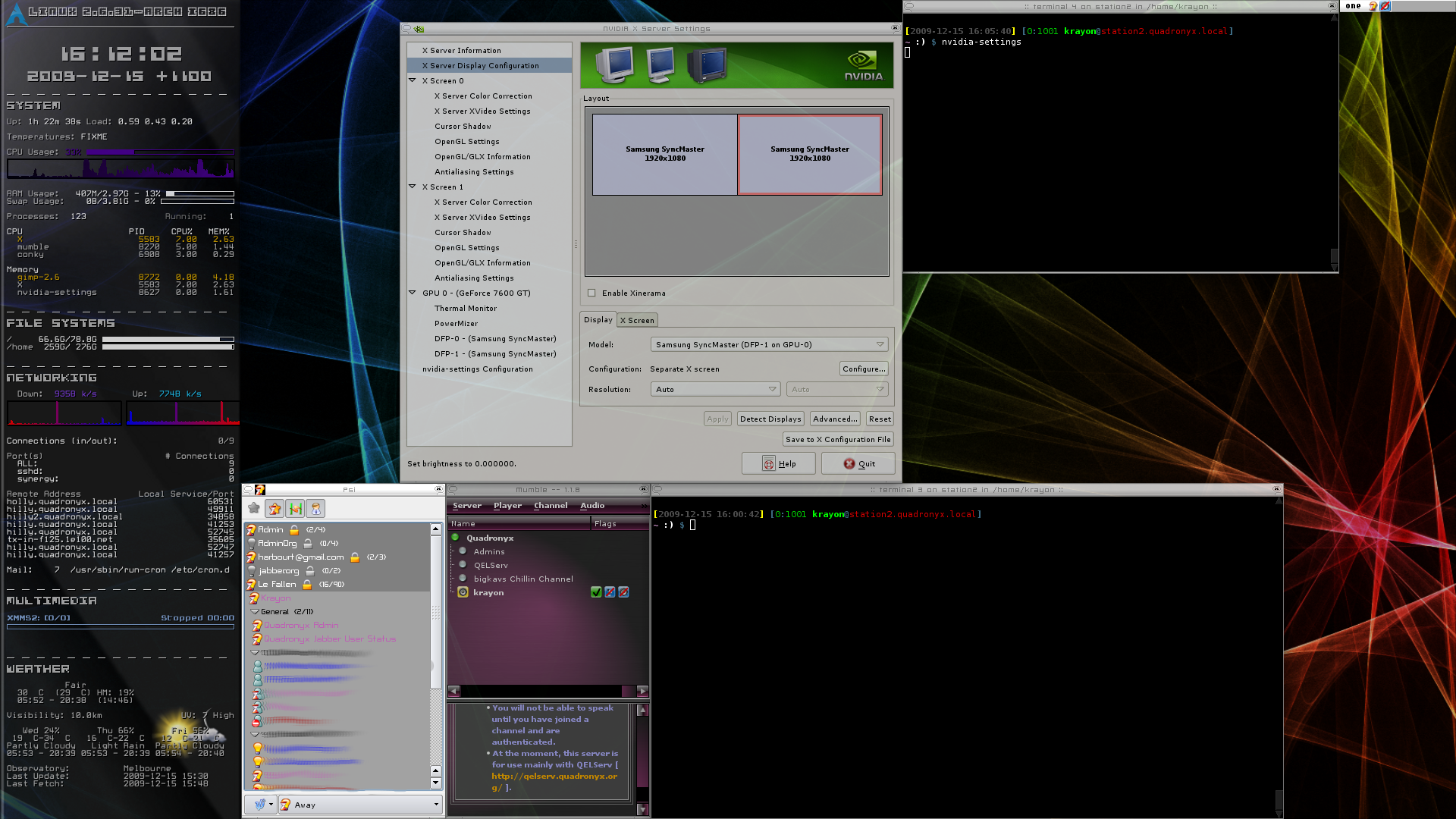Click the self-deafened speaker flag beside krayon
The width and height of the screenshot is (1456, 819).
623,592
